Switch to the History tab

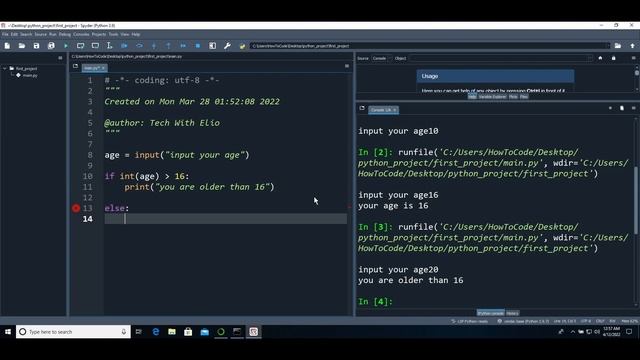coord(512,313)
